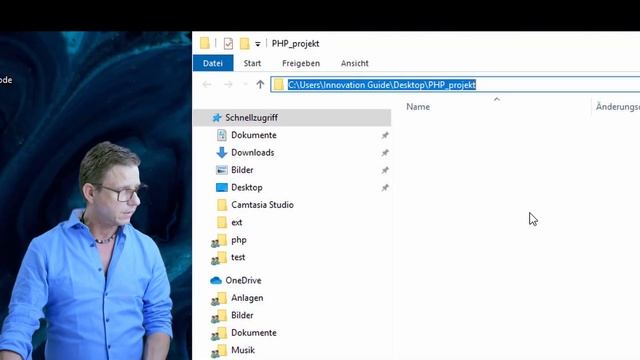The image size is (640, 360).
Task: Click the ext folder icon
Action: click(222, 222)
